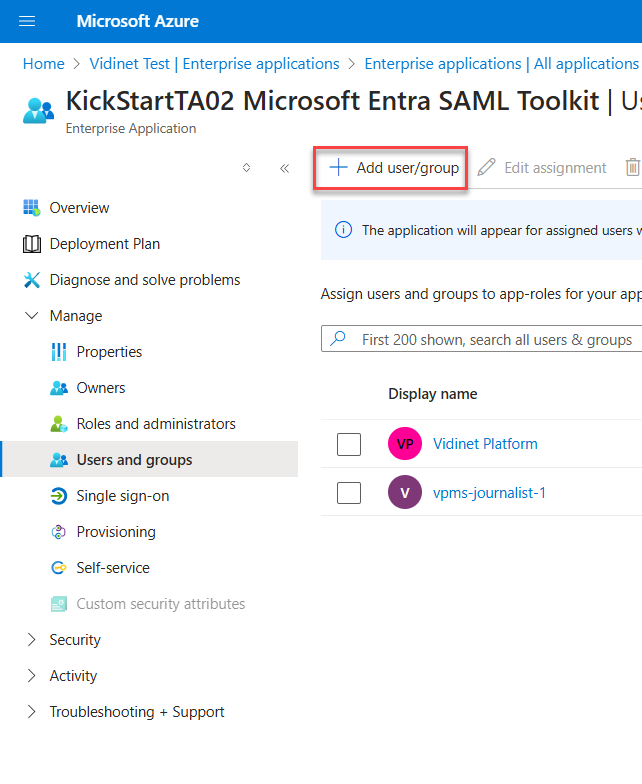Image resolution: width=642 pixels, height=784 pixels.
Task: Open the hamburger portal menu
Action: pos(27,21)
